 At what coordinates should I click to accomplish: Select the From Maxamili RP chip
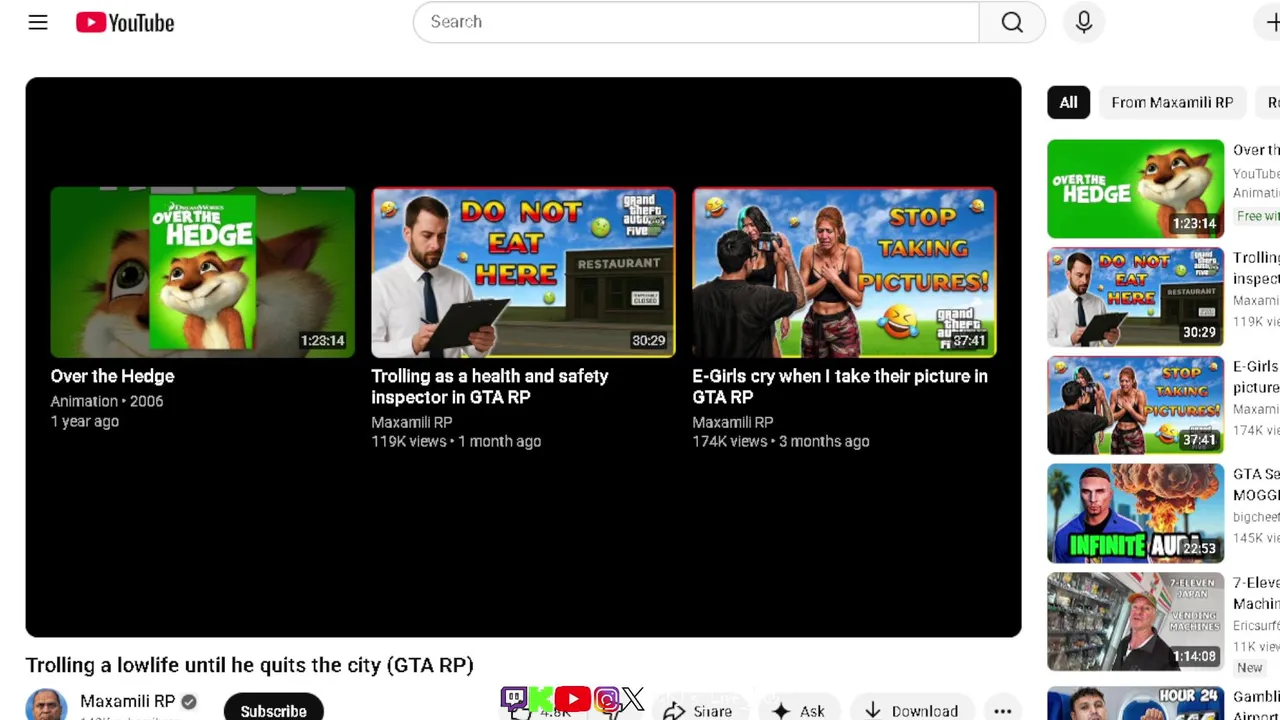click(x=1172, y=102)
